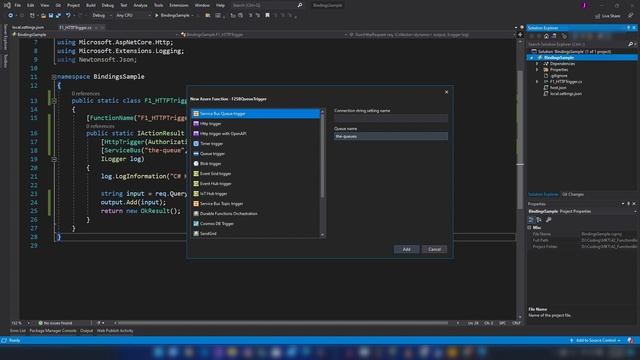The width and height of the screenshot is (640, 360).
Task: Click Save All icon in toolbar
Action: coord(58,16)
